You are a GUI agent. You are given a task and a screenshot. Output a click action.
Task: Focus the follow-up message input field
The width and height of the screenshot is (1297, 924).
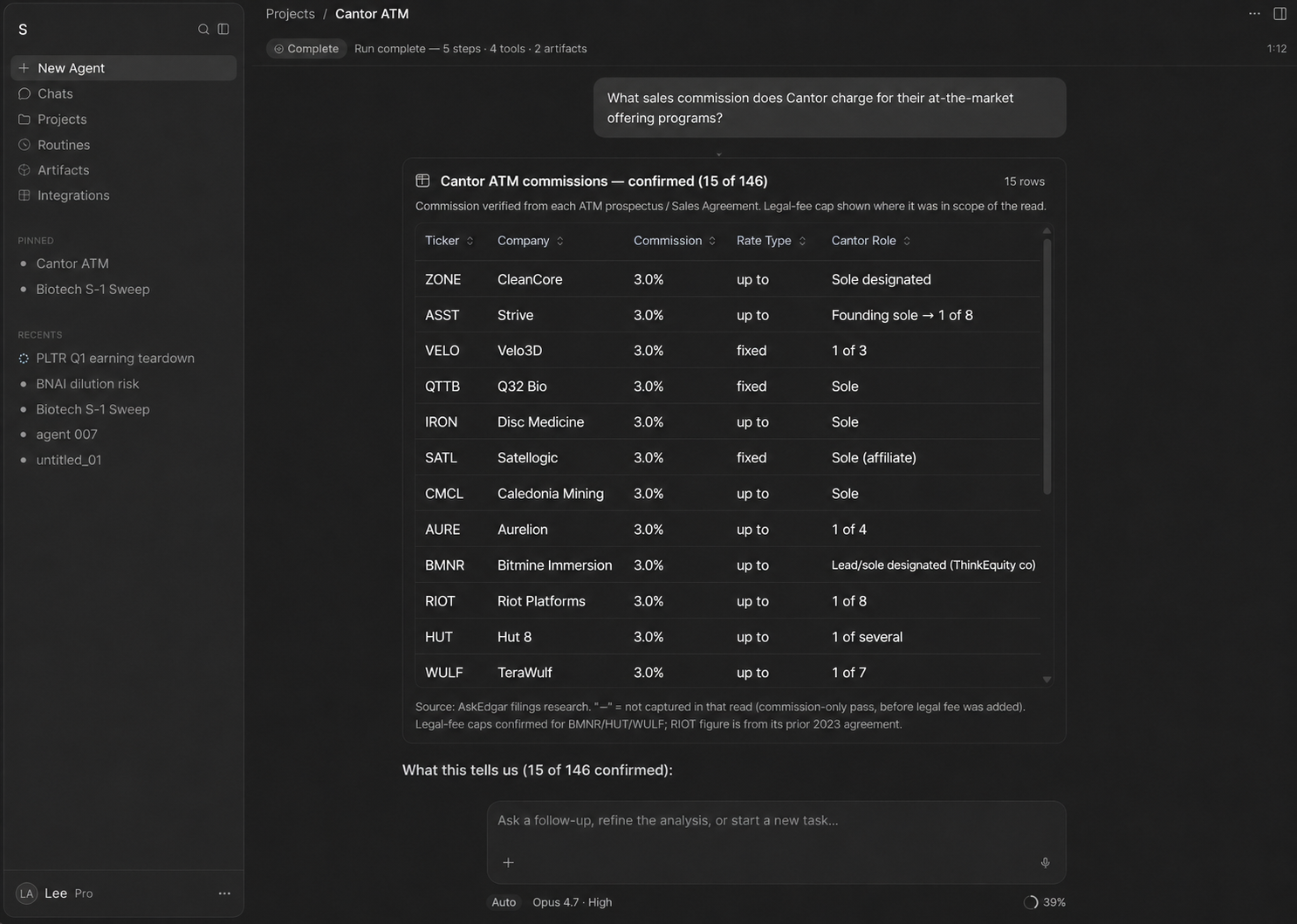776,821
